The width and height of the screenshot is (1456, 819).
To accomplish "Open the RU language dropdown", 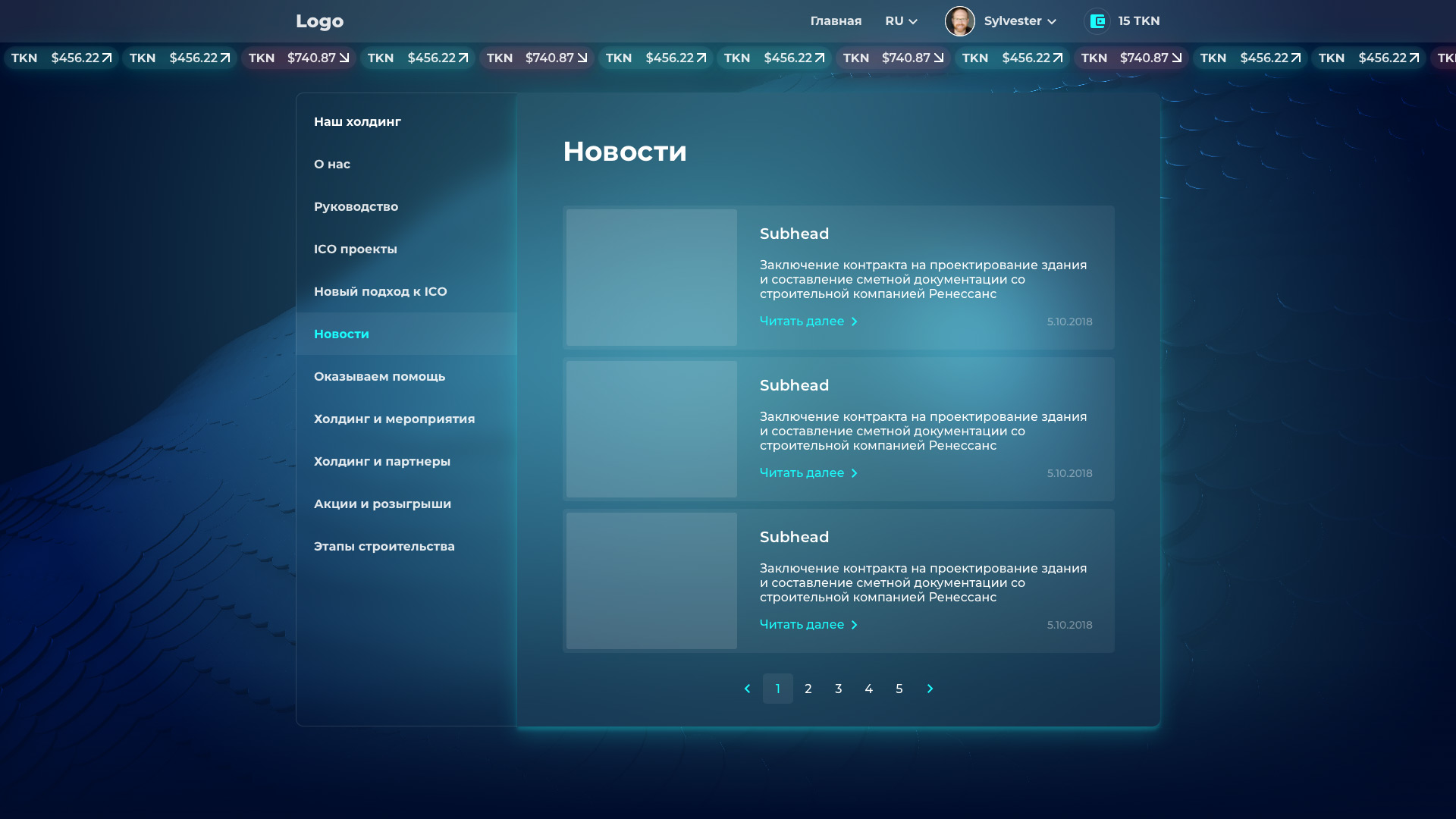I will pos(902,21).
